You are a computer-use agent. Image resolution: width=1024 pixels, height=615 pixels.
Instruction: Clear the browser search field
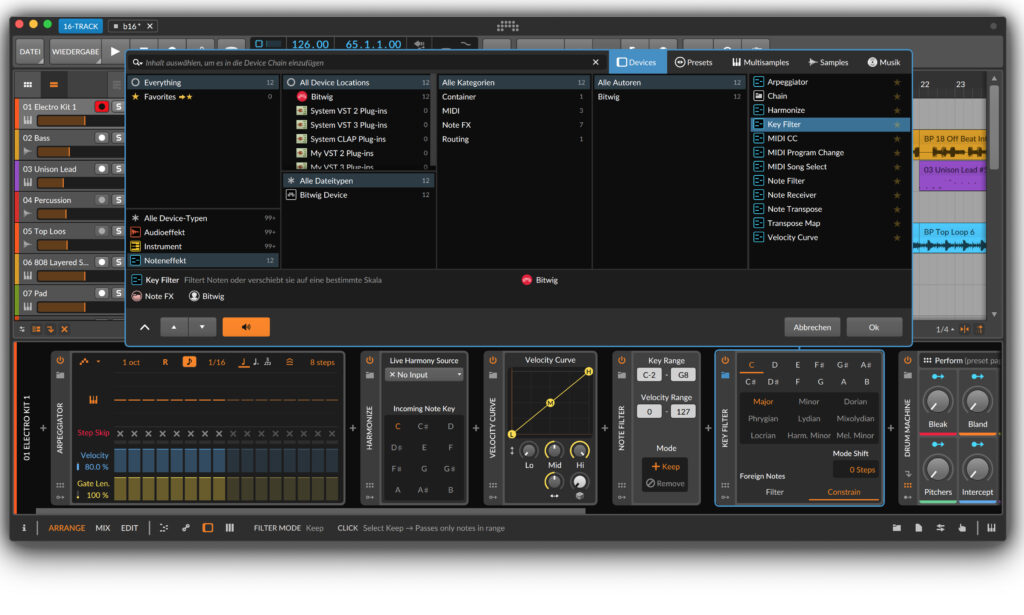click(596, 63)
